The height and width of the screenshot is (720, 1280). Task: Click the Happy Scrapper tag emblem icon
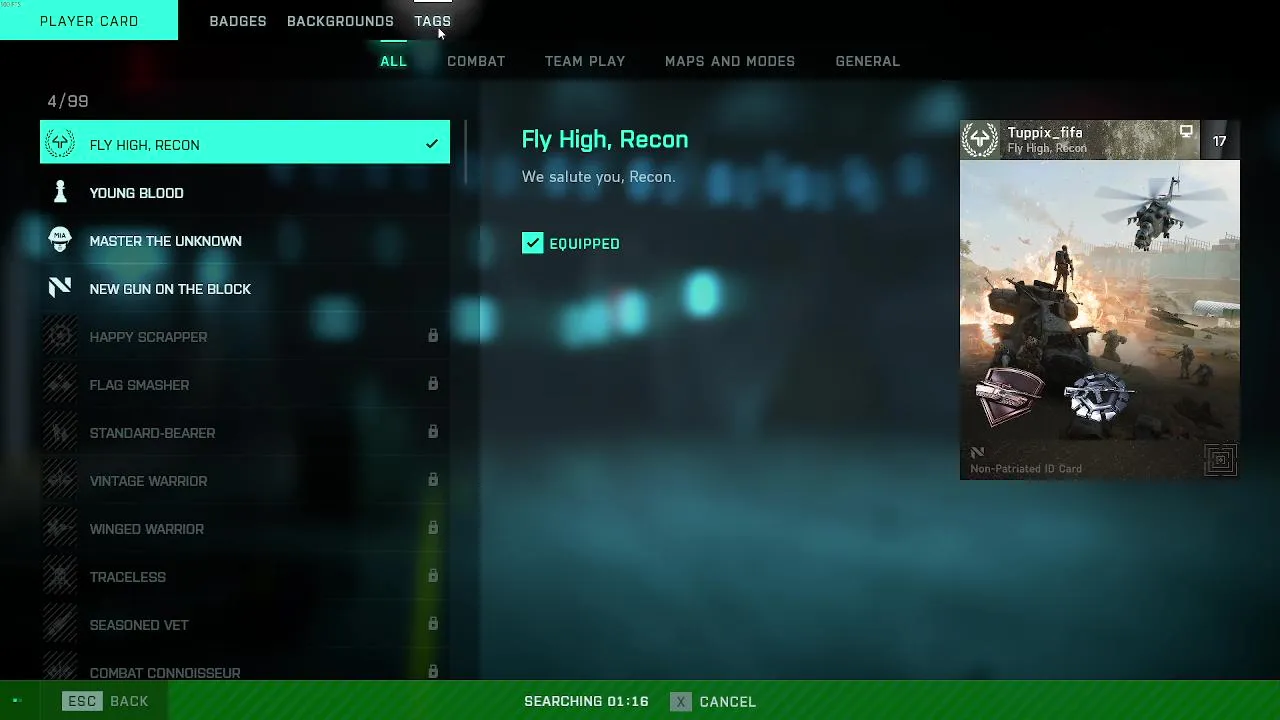tap(60, 336)
